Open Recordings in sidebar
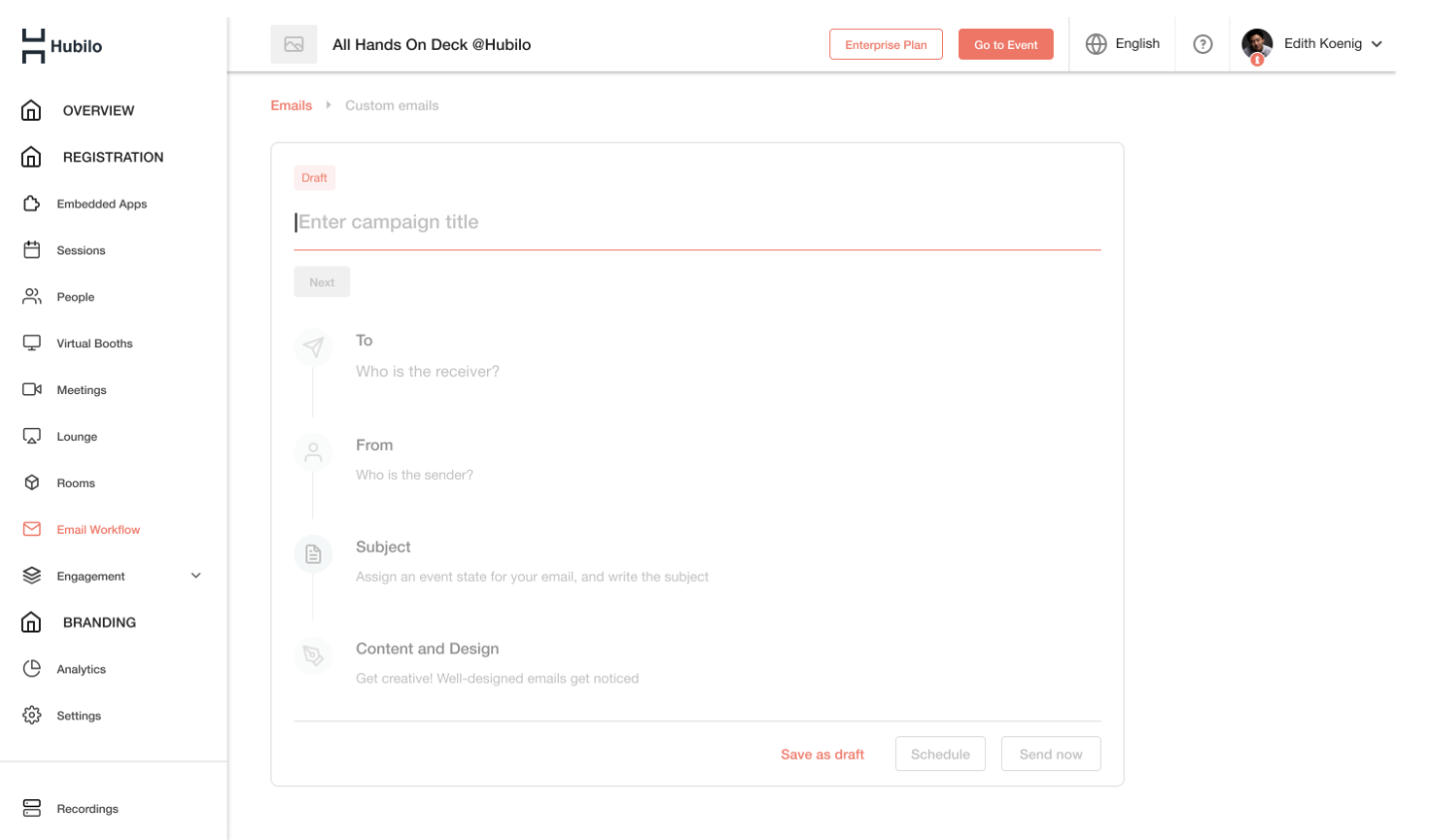 (88, 809)
